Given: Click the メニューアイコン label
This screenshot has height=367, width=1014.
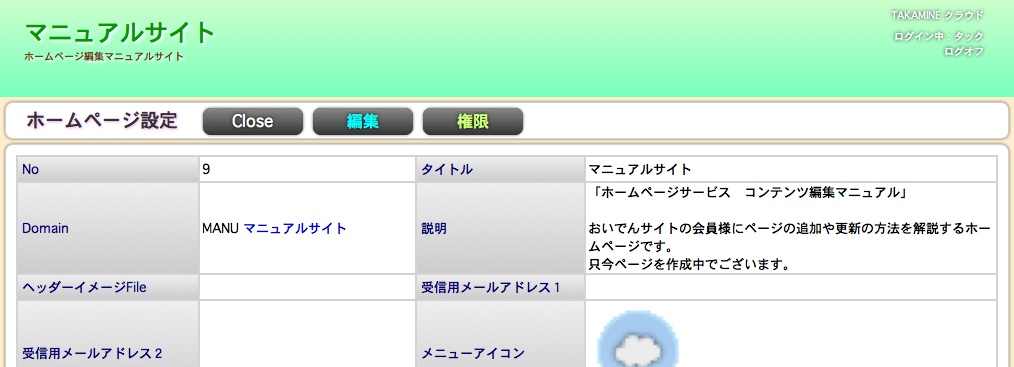Looking at the screenshot, I should coord(473,353).
